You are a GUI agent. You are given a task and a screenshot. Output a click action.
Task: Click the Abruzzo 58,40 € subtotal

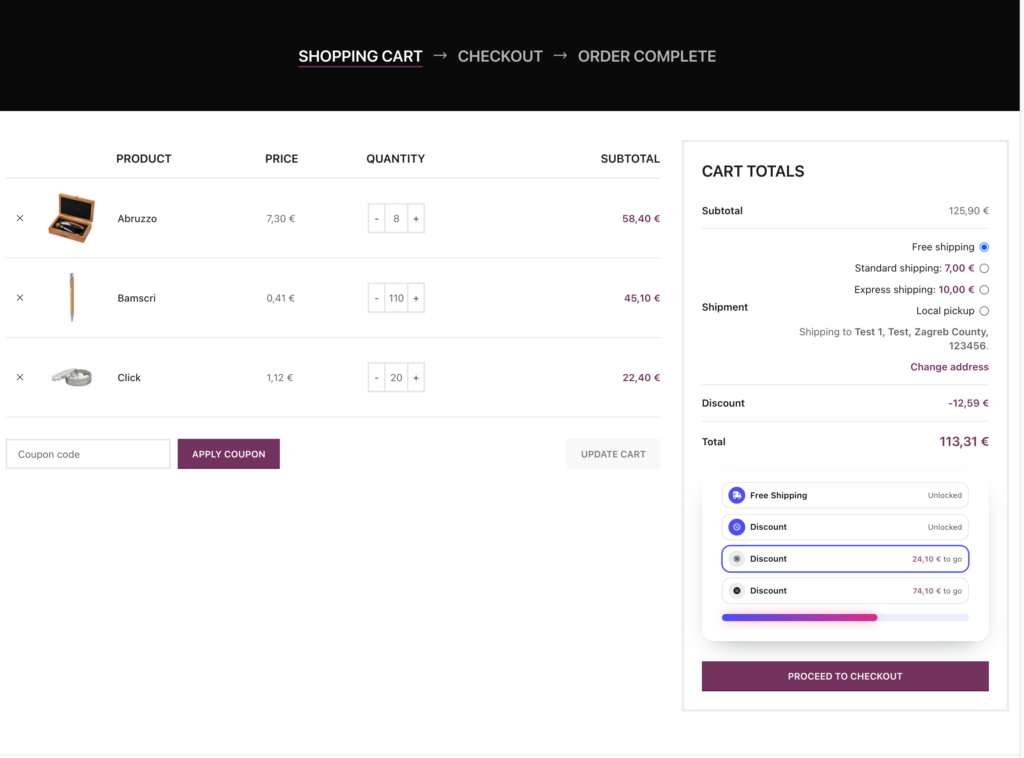tap(641, 219)
